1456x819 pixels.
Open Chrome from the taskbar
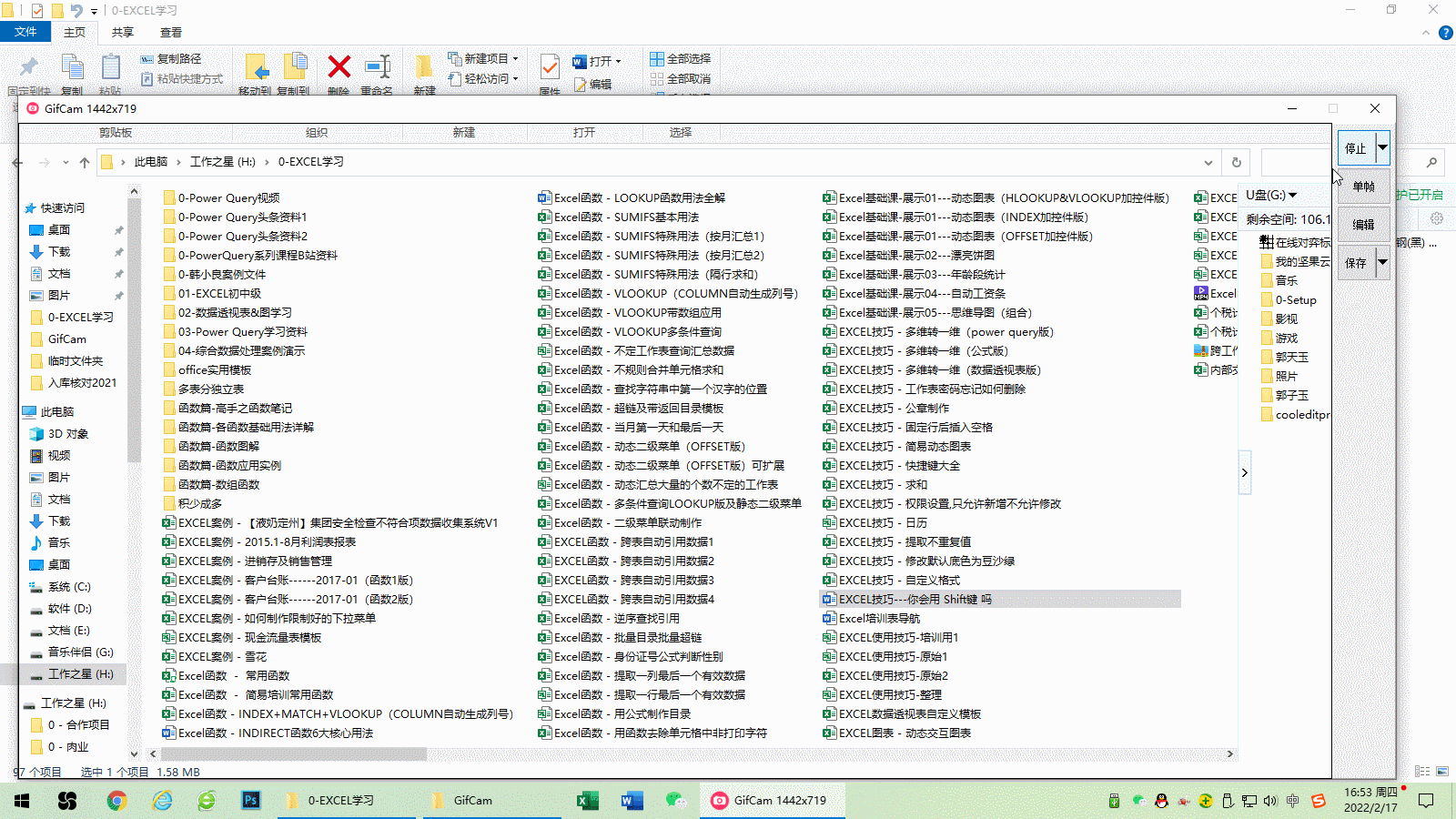click(116, 801)
